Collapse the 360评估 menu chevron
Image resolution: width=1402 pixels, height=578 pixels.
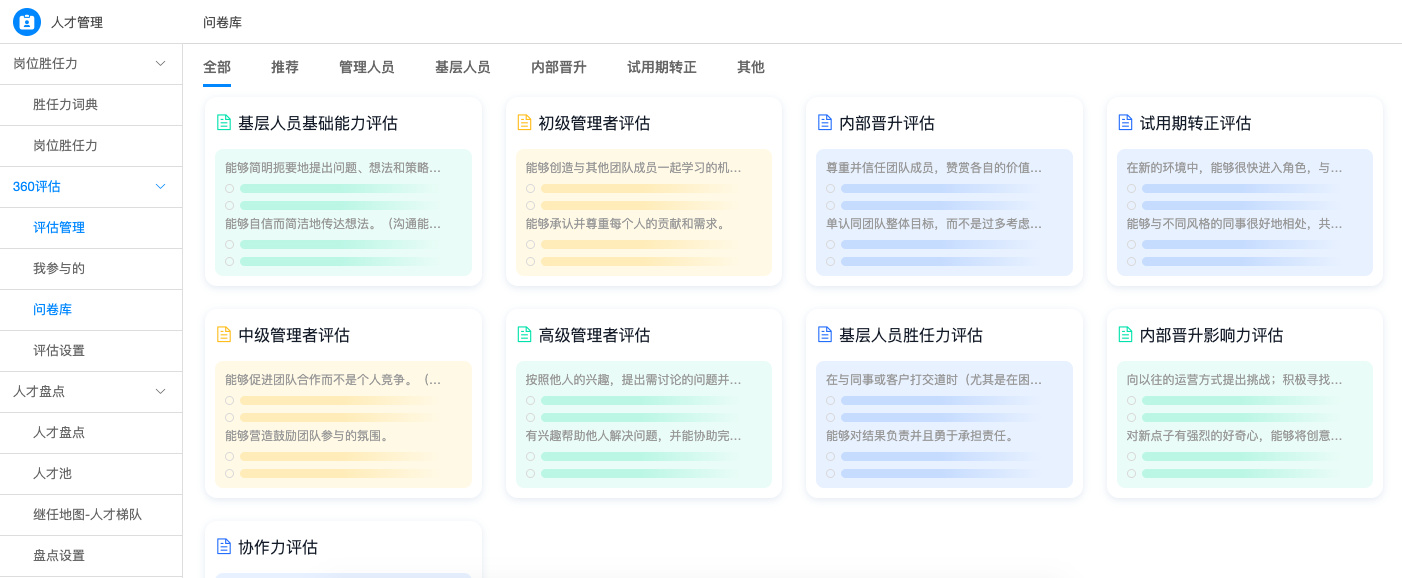160,186
